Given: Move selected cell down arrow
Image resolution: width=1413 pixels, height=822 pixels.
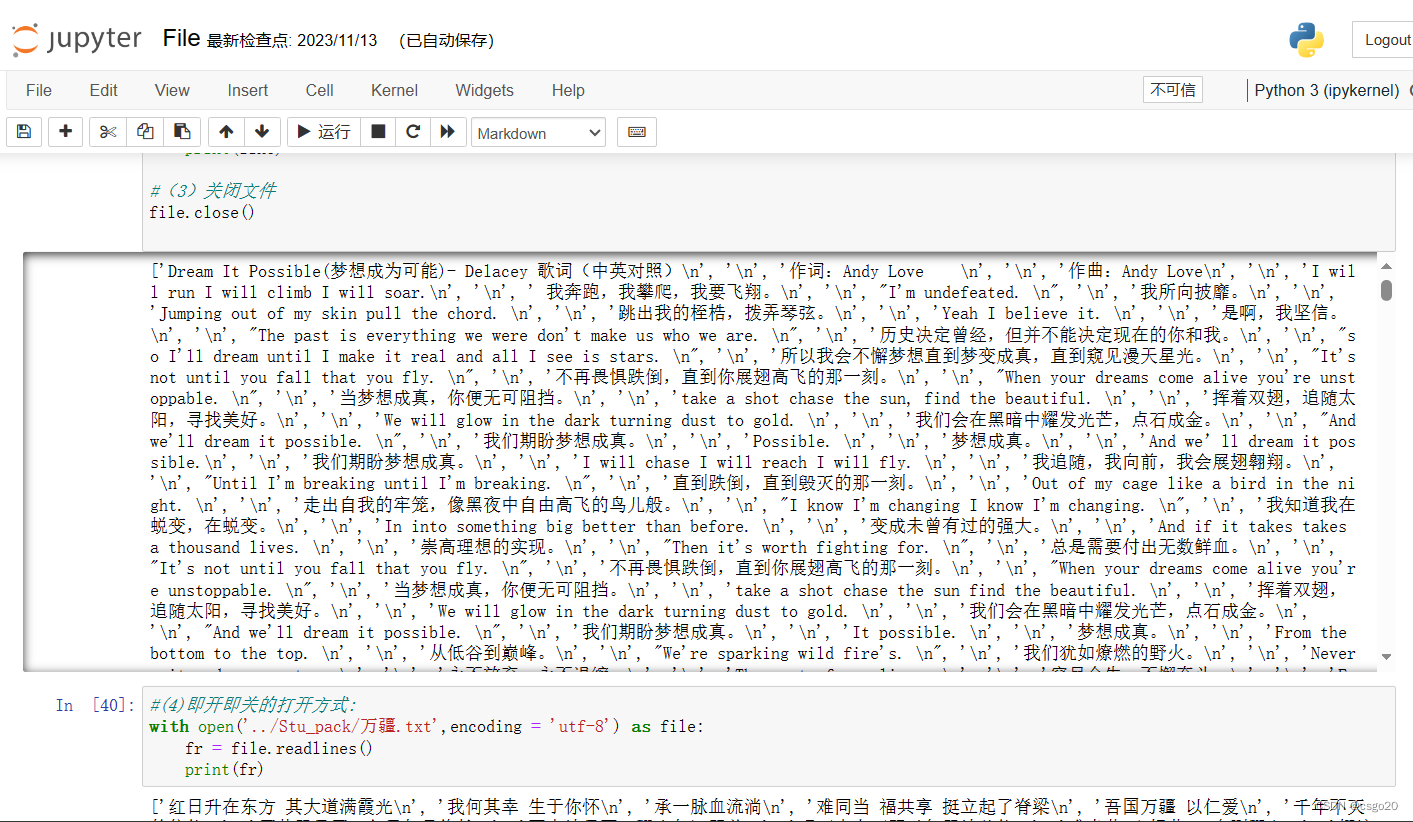Looking at the screenshot, I should 262,132.
